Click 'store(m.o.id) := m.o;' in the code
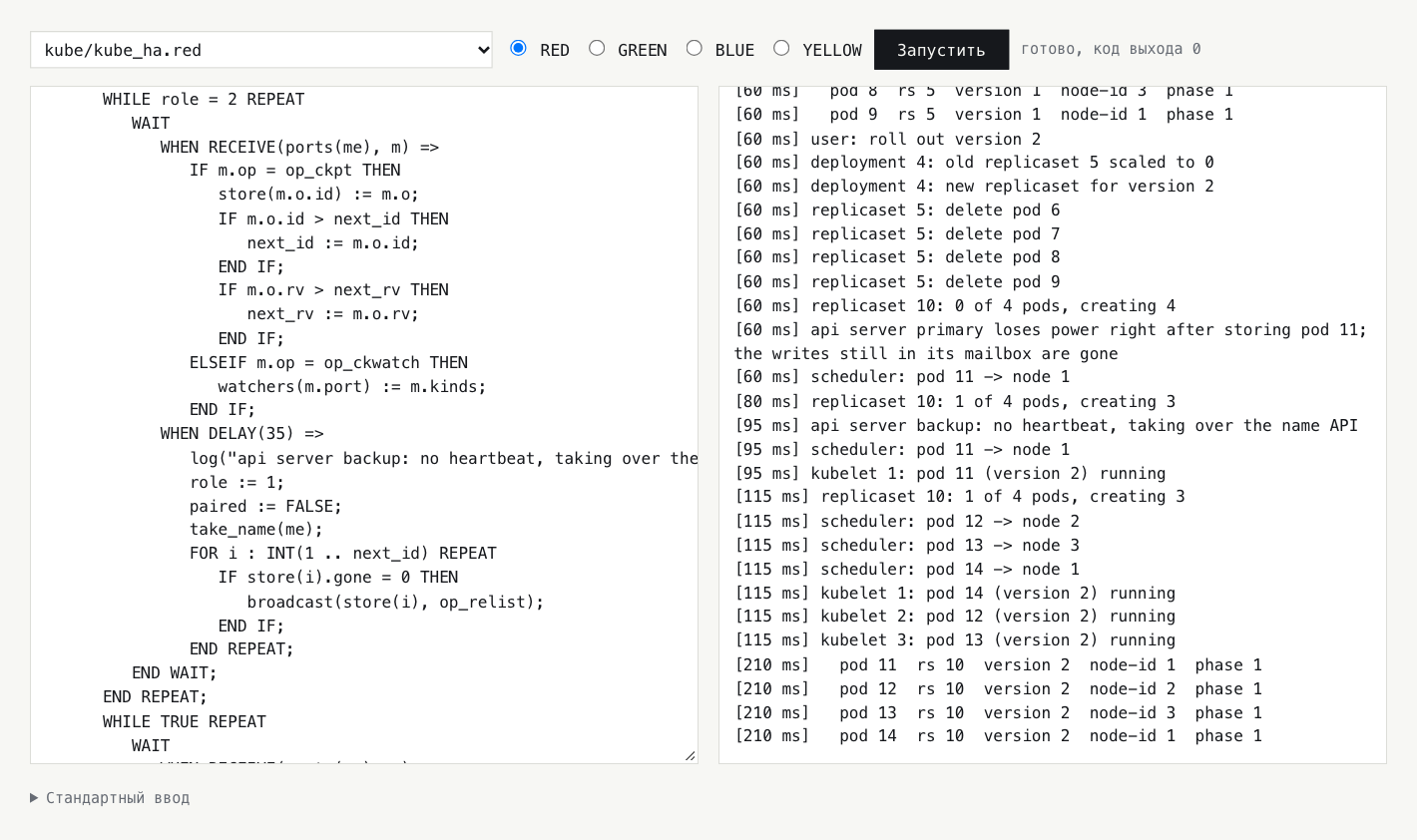 click(x=319, y=195)
